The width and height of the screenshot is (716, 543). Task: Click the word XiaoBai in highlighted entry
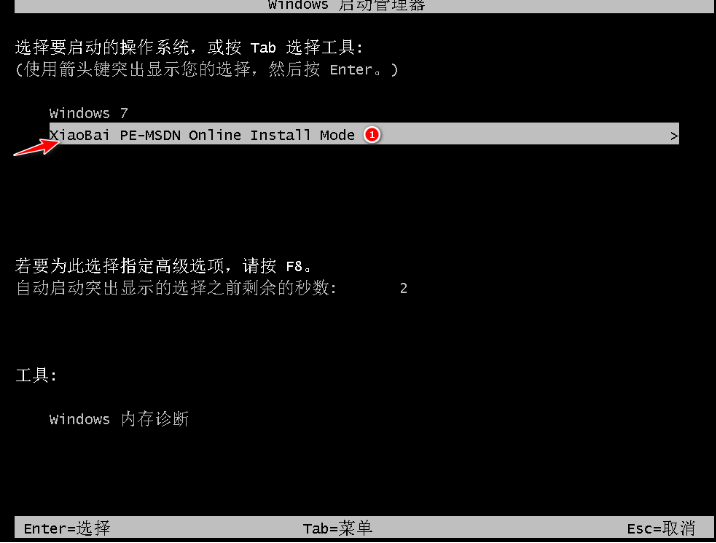[80, 135]
